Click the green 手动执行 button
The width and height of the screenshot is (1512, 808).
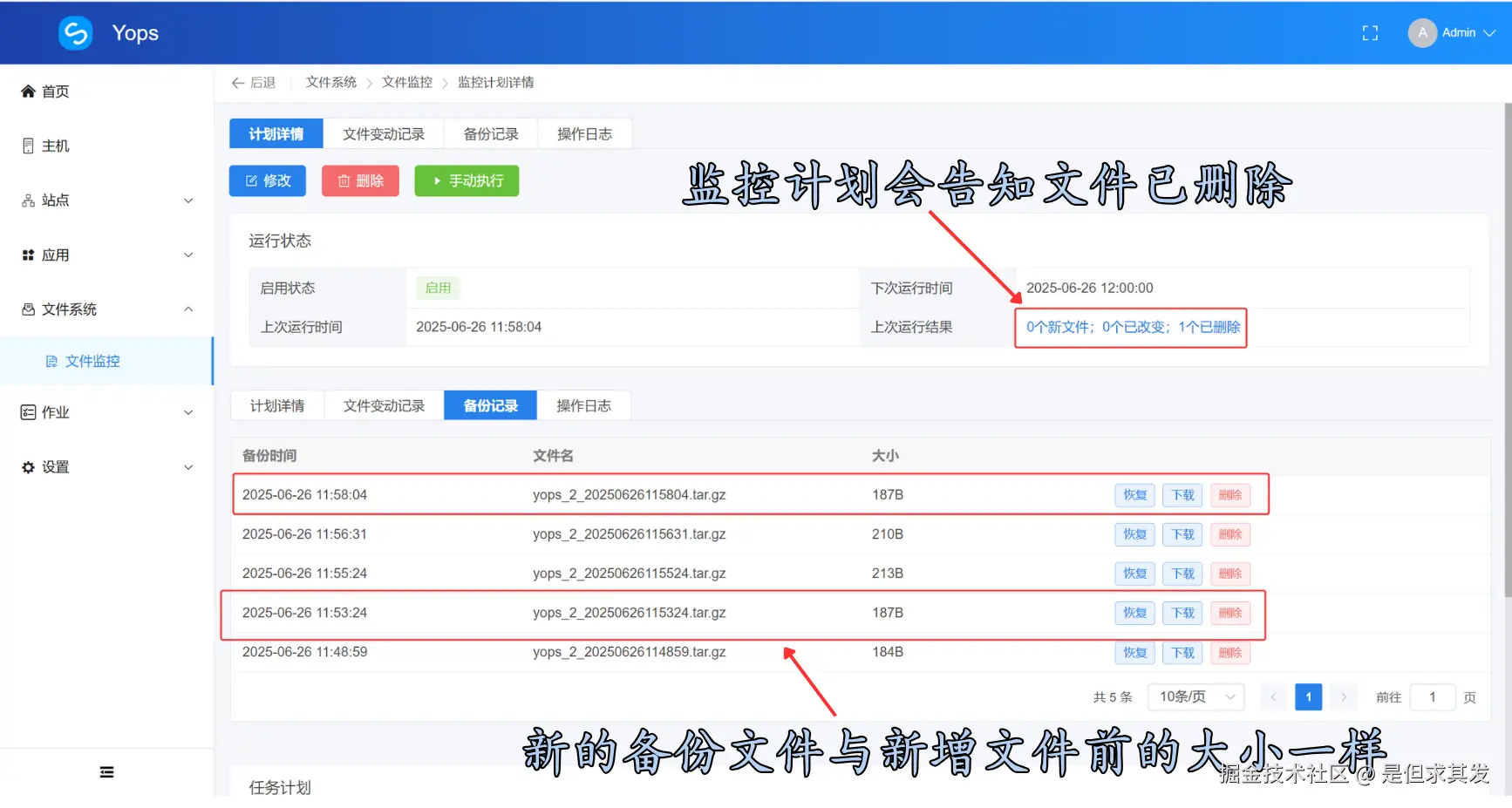[467, 180]
